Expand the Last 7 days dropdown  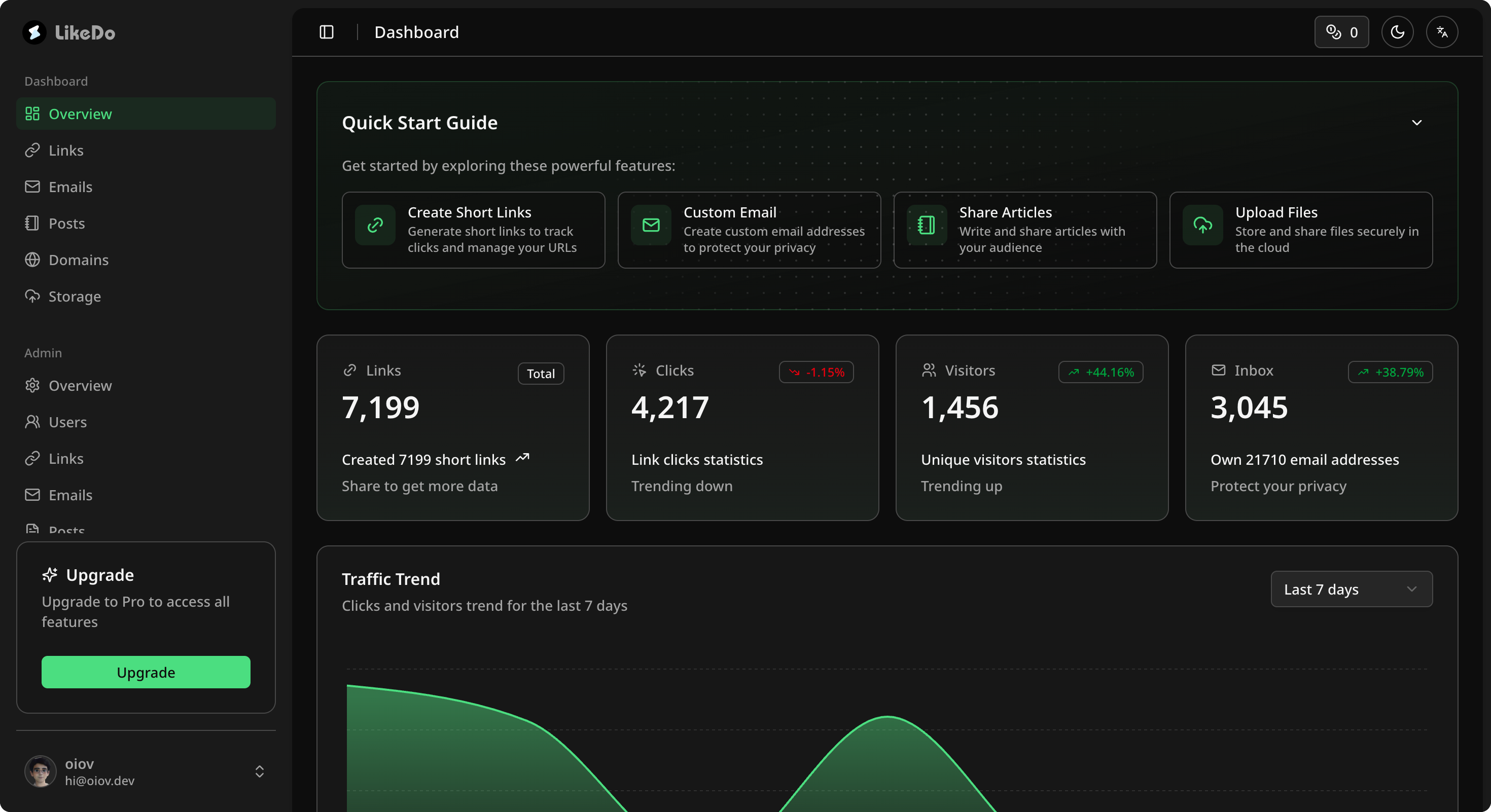point(1351,589)
